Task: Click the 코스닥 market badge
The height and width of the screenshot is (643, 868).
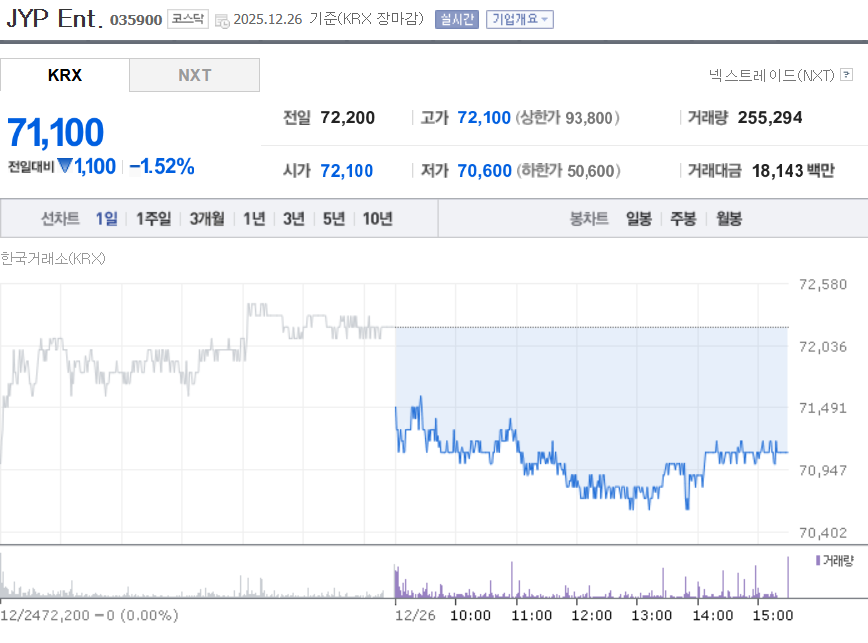Action: (188, 19)
